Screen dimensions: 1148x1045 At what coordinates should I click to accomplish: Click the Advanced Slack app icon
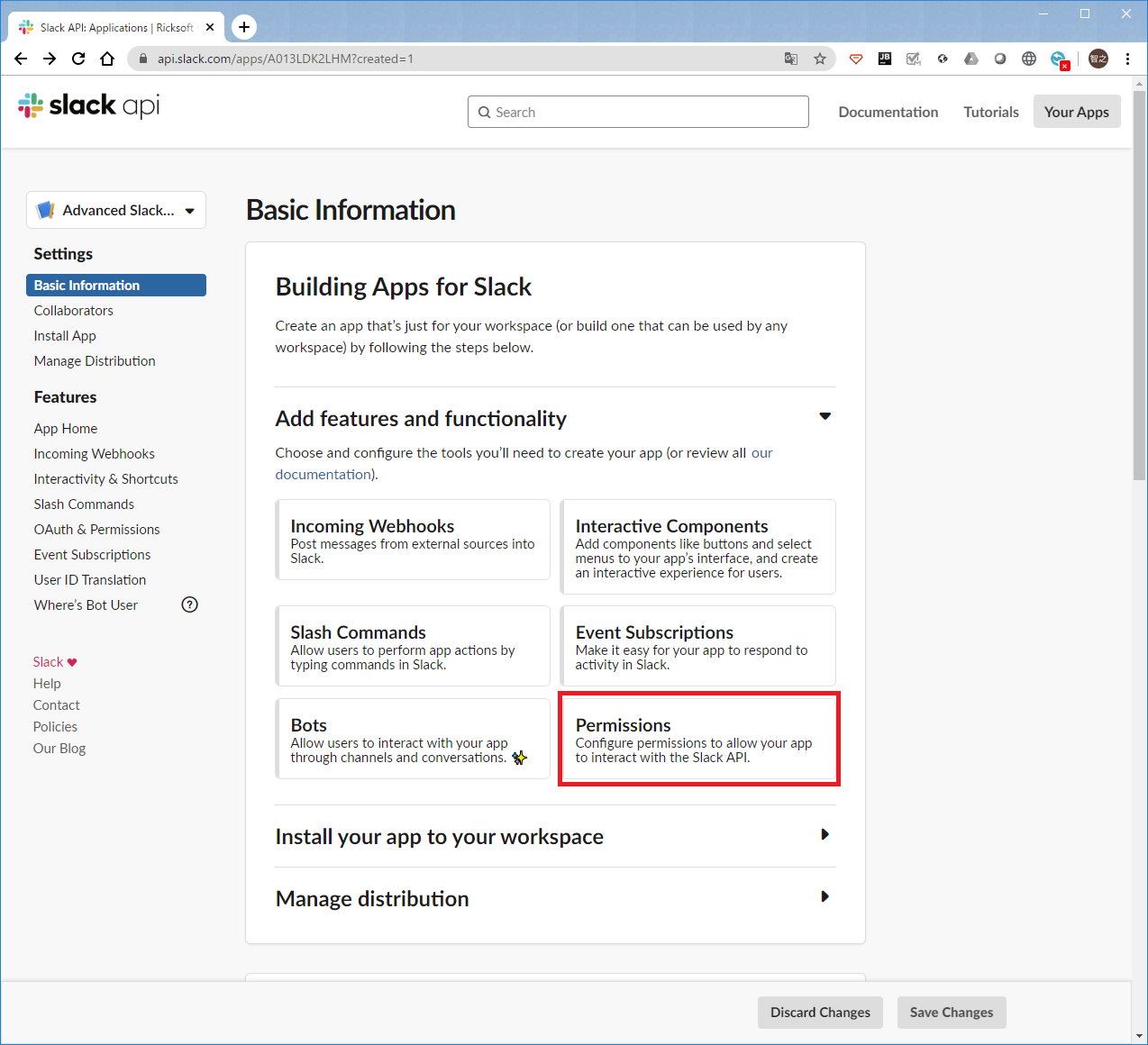pyautogui.click(x=45, y=210)
